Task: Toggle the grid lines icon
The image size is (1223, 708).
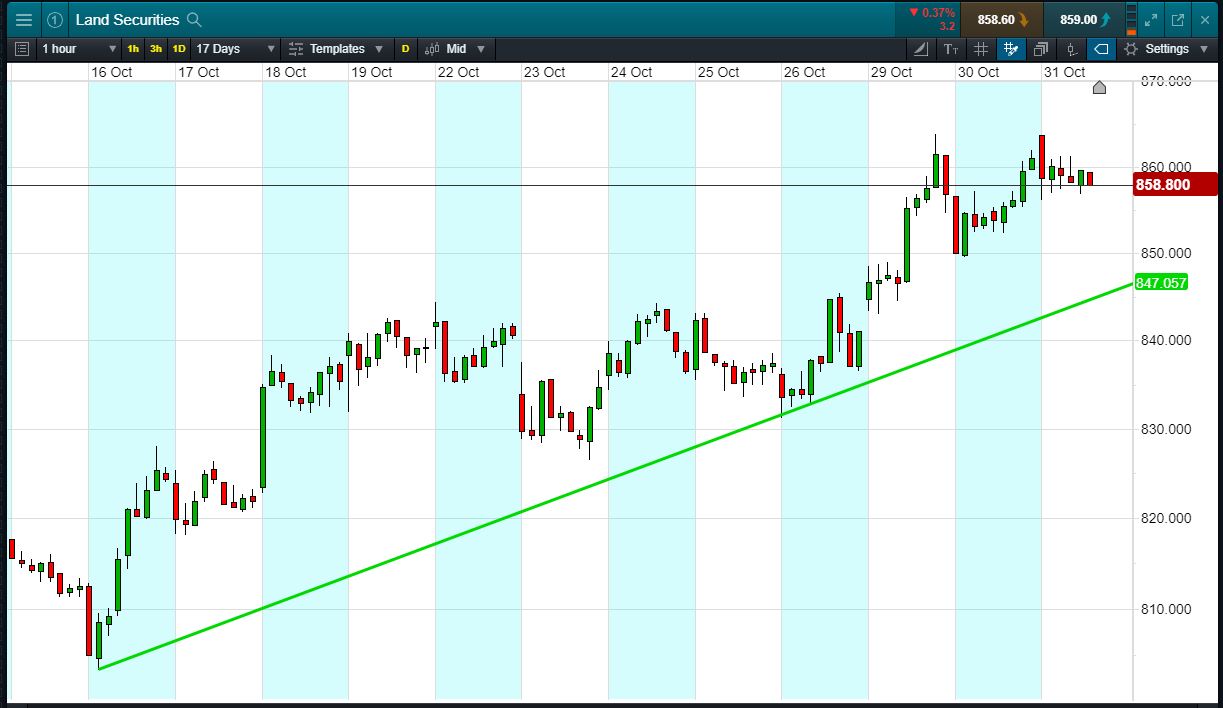Action: tap(981, 48)
